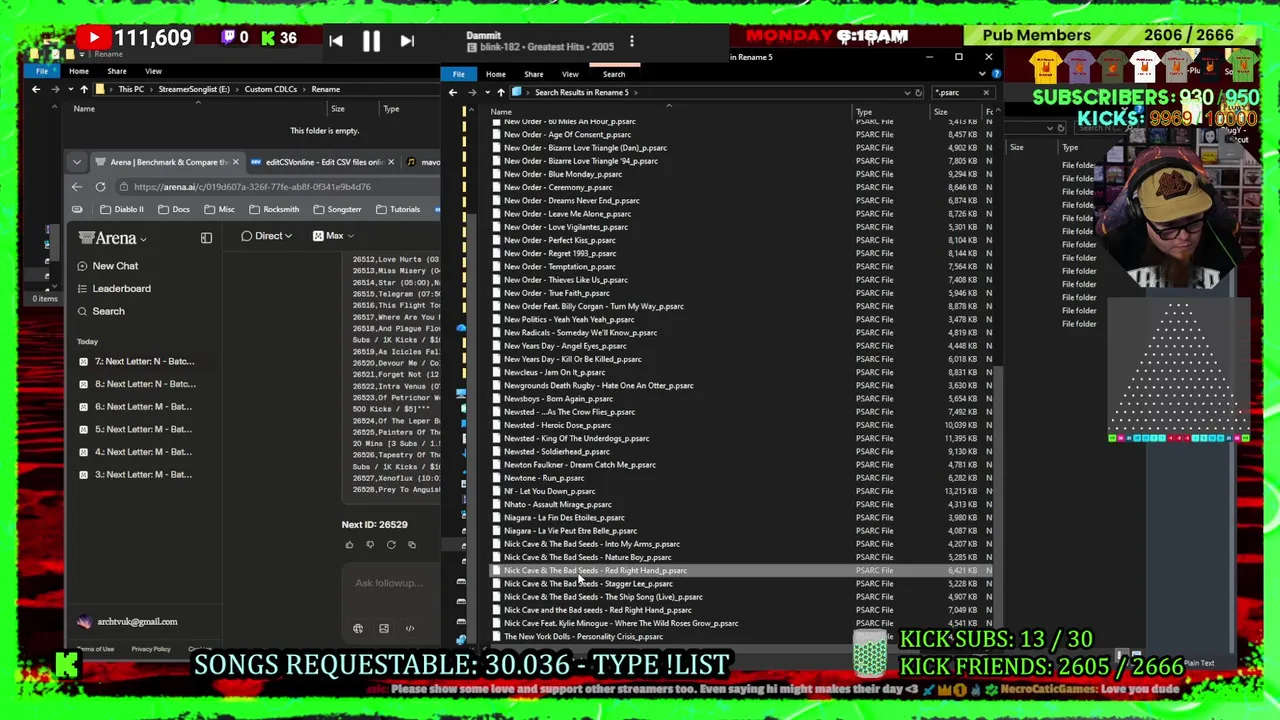
Task: Open recent locations dropdown in Search Results explorer
Action: click(487, 92)
